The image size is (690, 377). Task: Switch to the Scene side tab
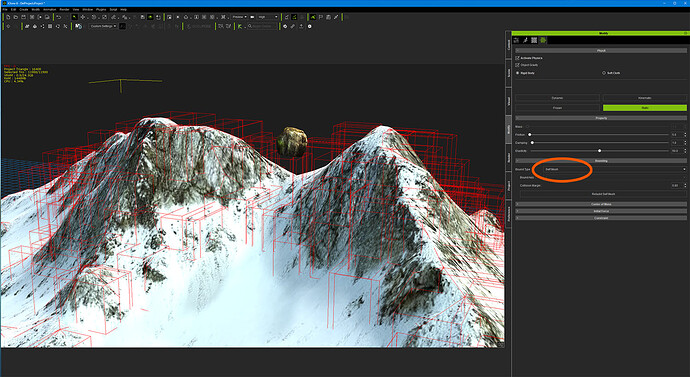[509, 73]
